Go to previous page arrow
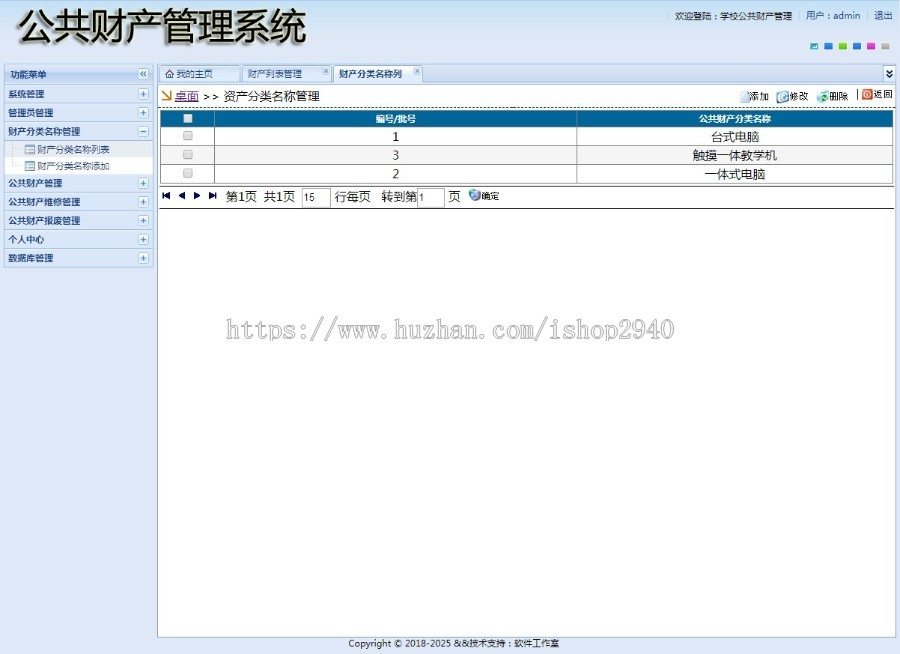This screenshot has height=654, width=900. 181,196
